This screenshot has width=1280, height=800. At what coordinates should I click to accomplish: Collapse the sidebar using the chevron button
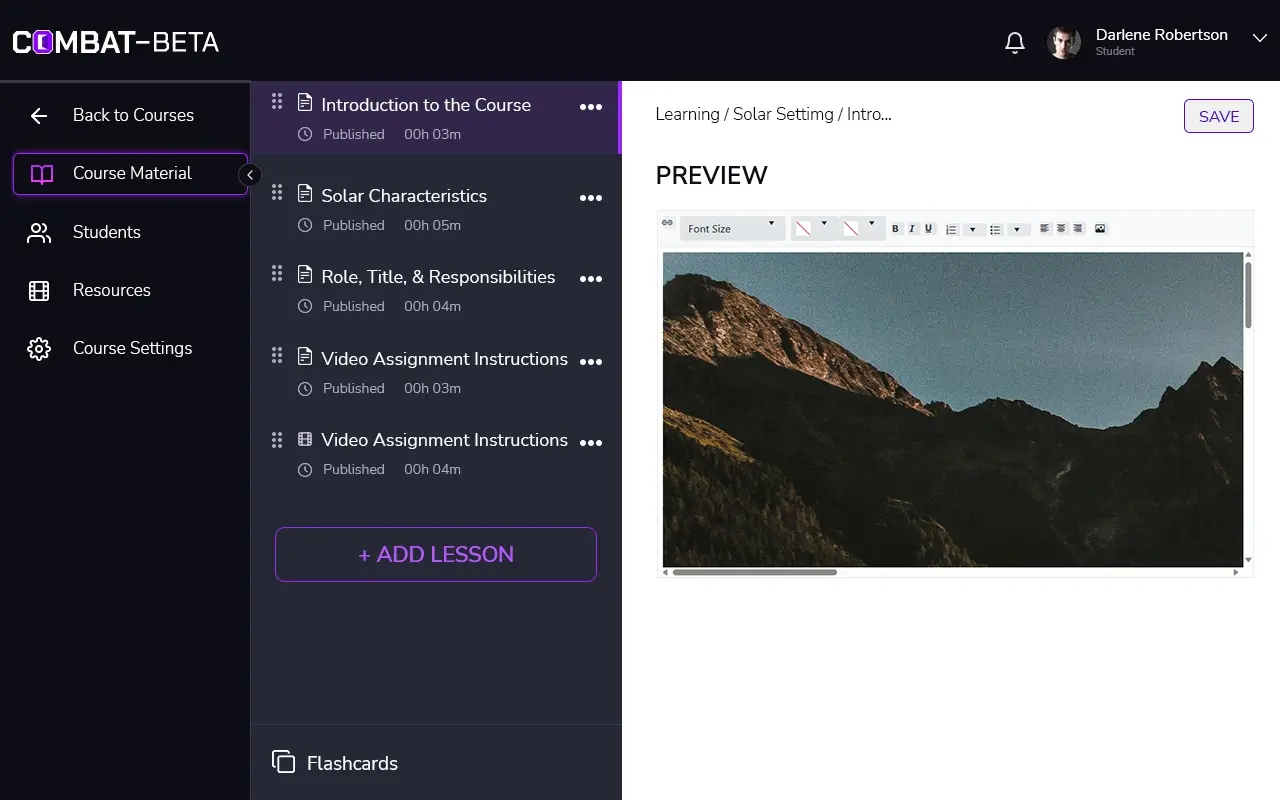tap(250, 175)
